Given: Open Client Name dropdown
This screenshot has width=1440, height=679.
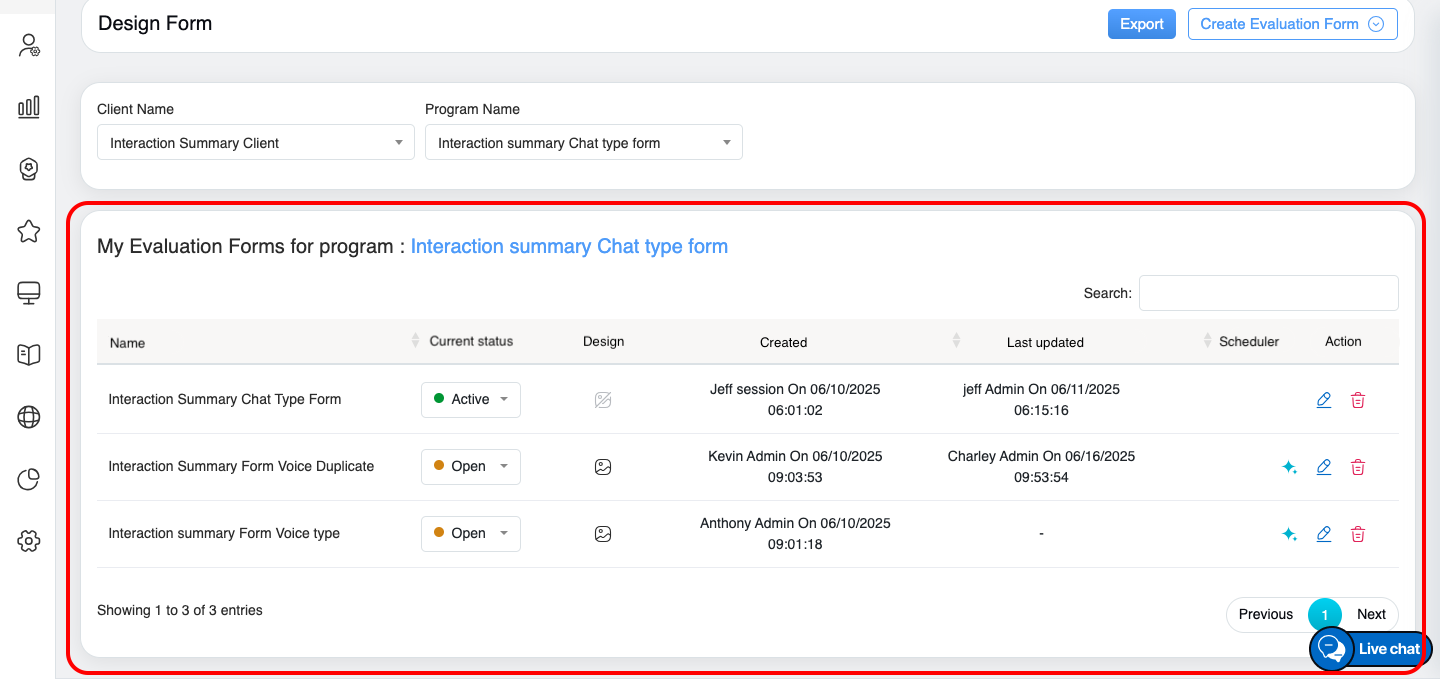Looking at the screenshot, I should coord(255,143).
